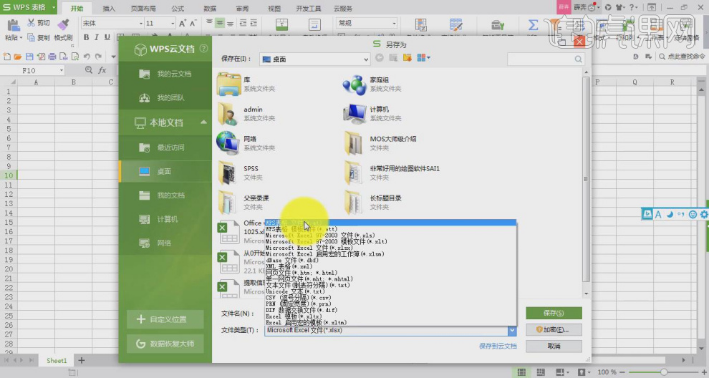This screenshot has height=378, width=709.
Task: Click the 保存到云文档 link
Action: coord(497,346)
